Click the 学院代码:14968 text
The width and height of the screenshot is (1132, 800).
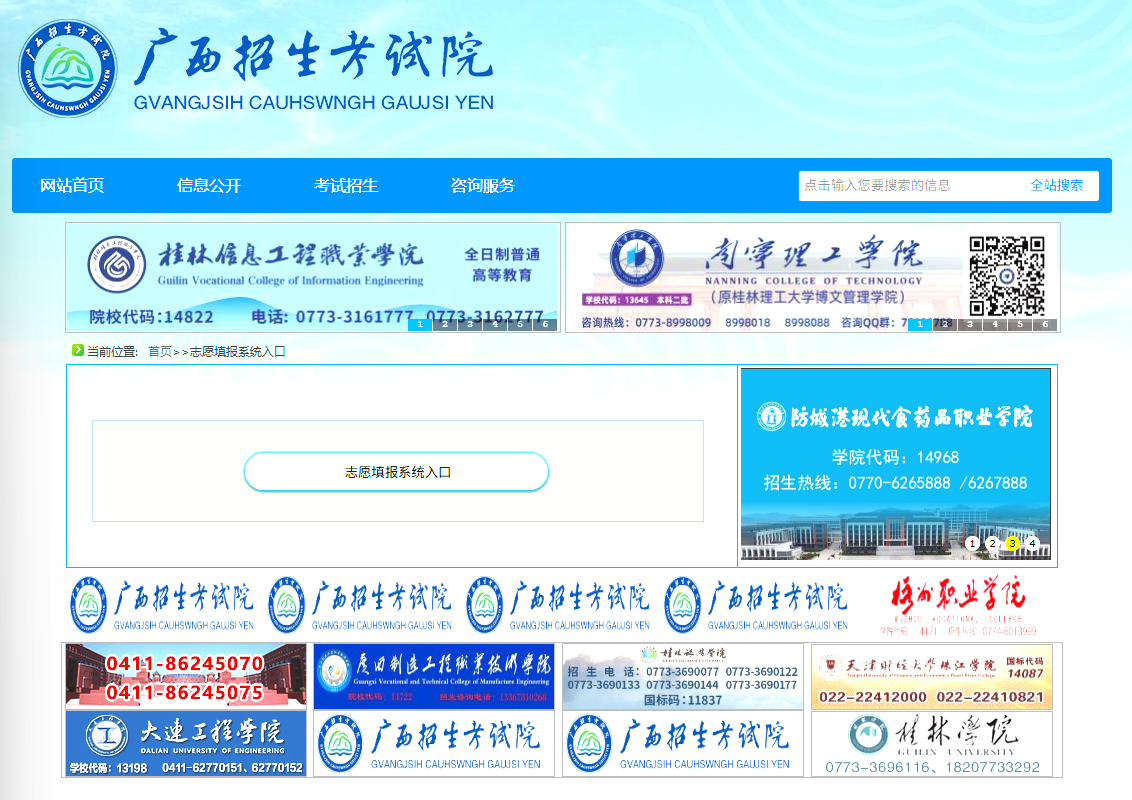pos(895,457)
